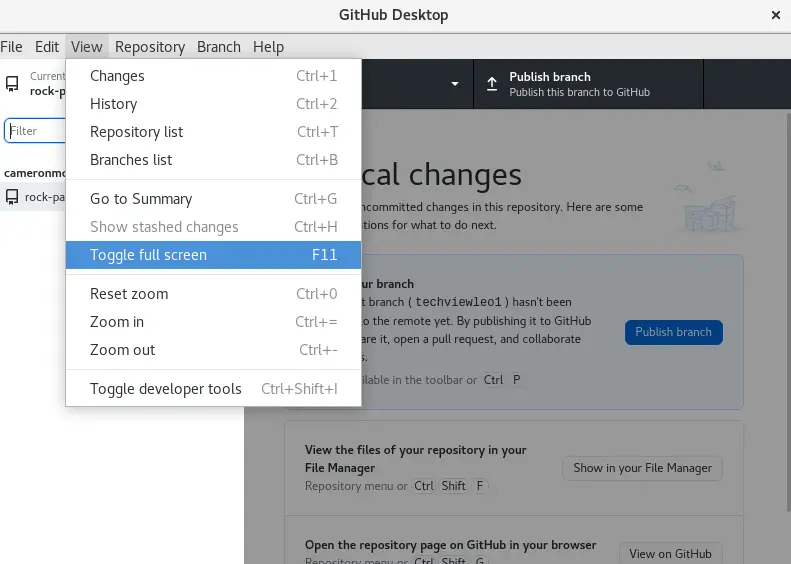Click the Publish branch upload arrow icon
791x564 pixels.
[492, 84]
